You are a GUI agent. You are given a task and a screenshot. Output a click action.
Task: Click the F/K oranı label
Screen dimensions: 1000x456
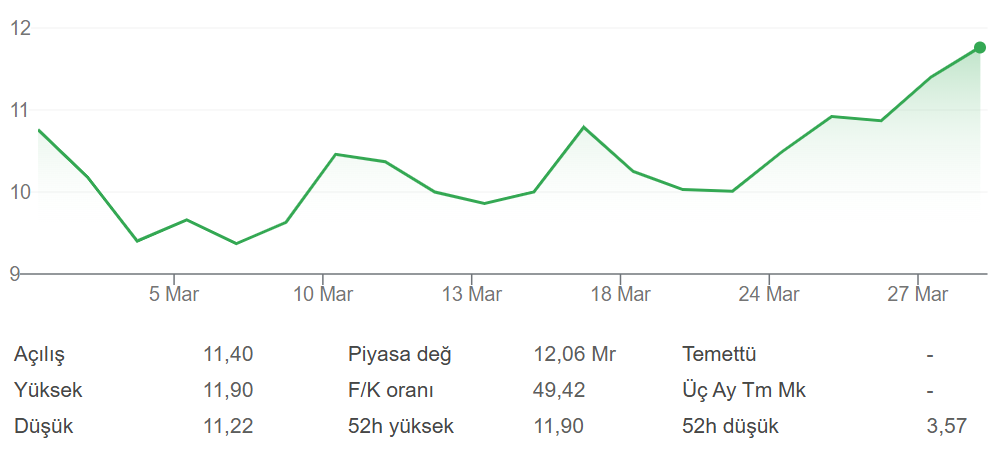point(391,390)
